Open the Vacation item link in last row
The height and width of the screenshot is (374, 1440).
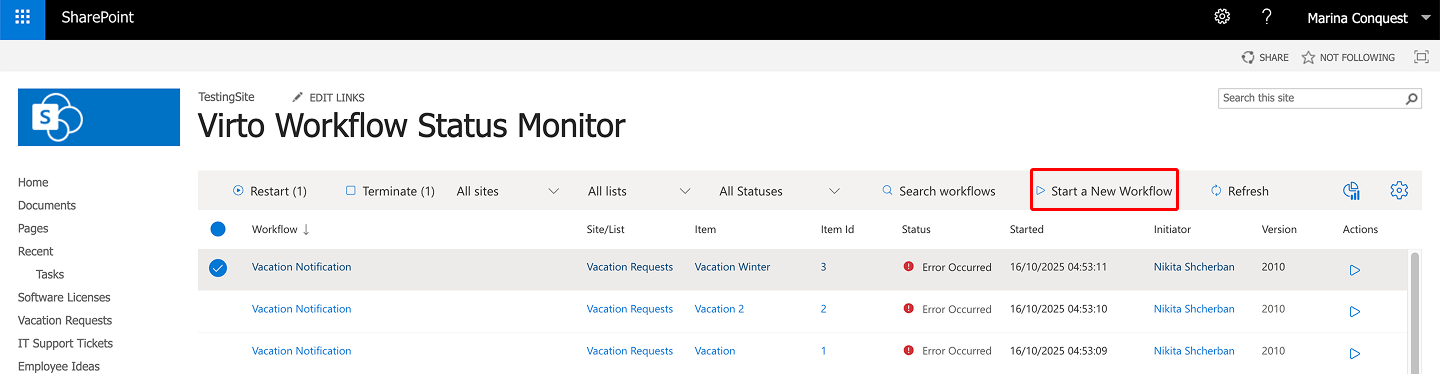coord(715,351)
